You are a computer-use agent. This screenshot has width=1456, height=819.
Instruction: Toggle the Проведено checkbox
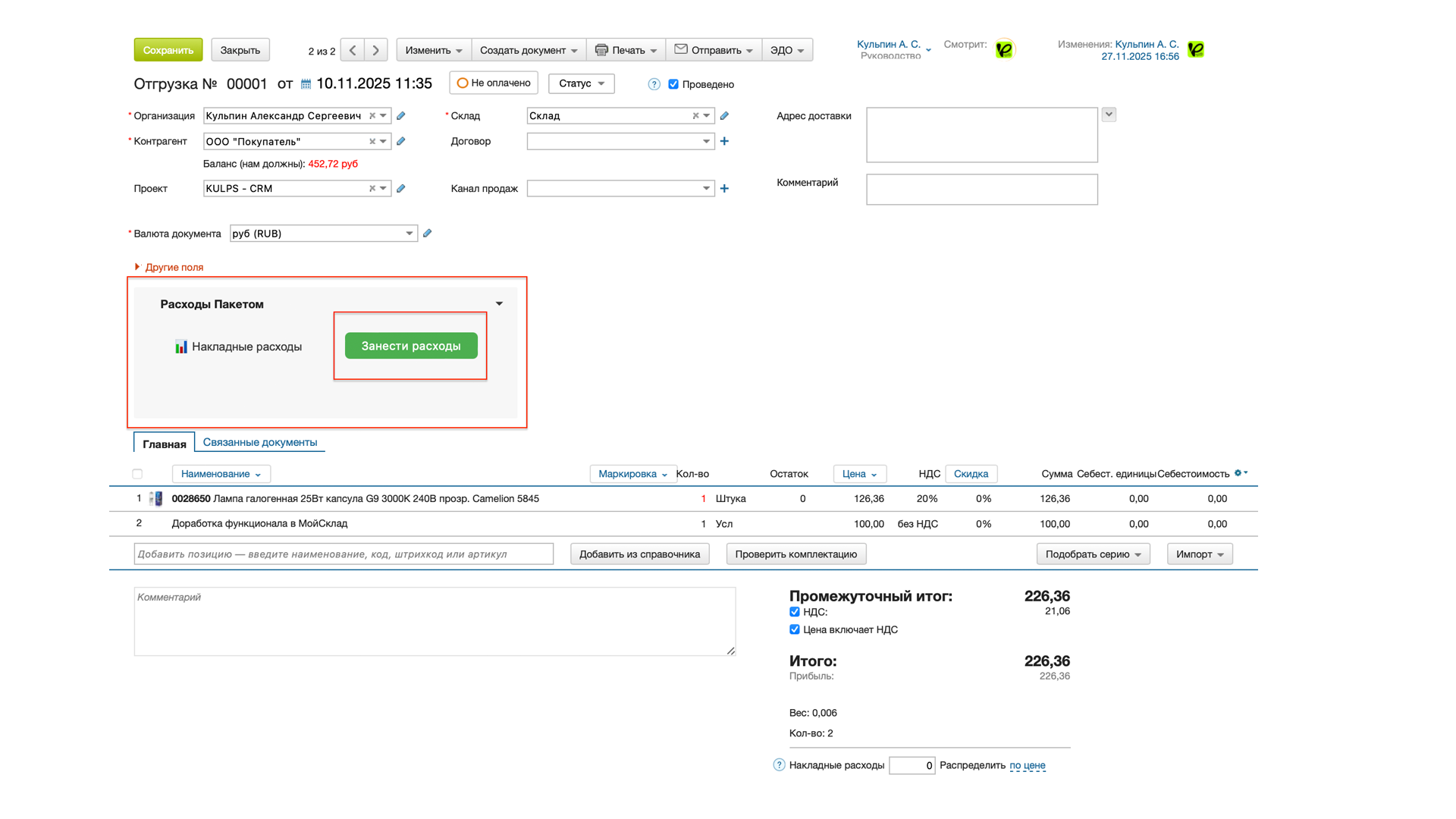pos(673,84)
